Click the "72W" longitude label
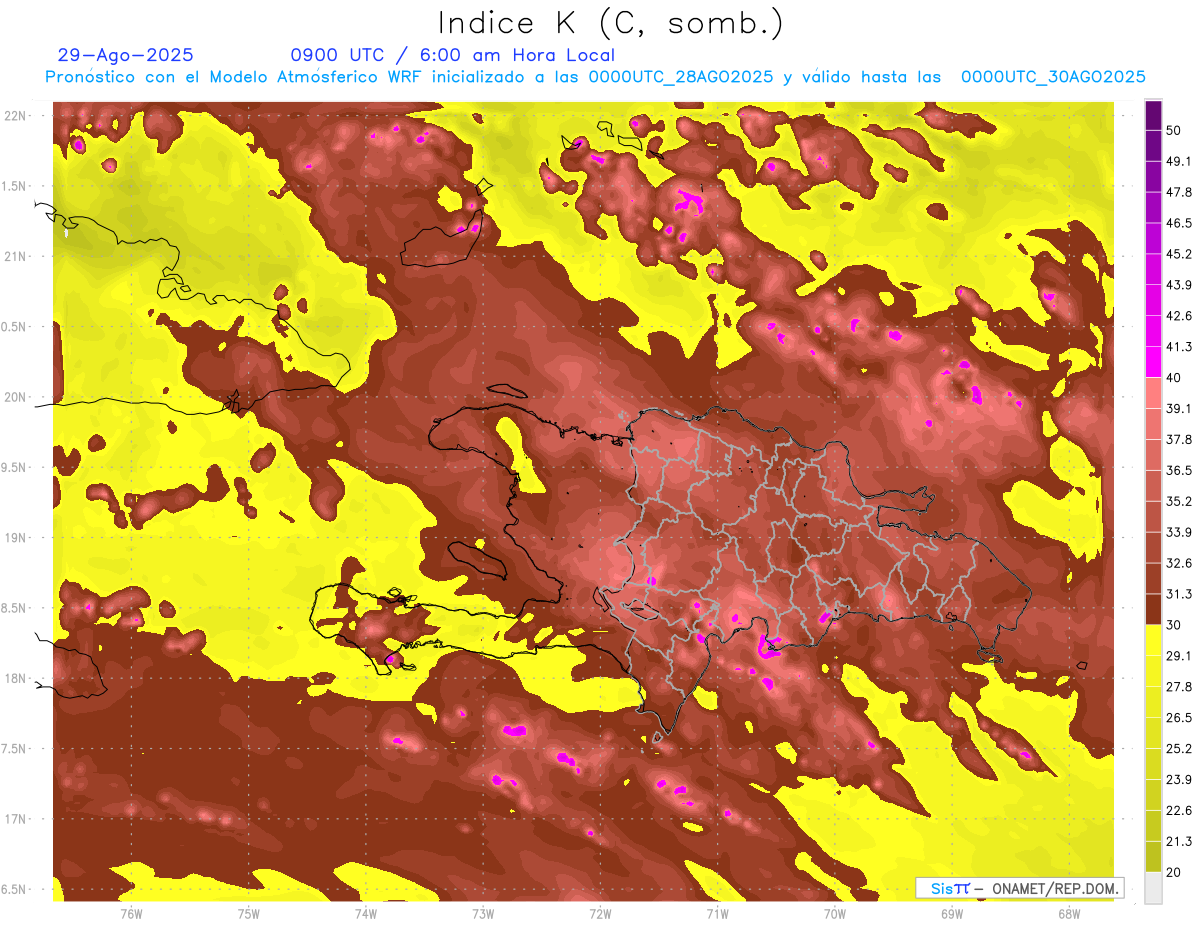The width and height of the screenshot is (1200, 927). [600, 914]
